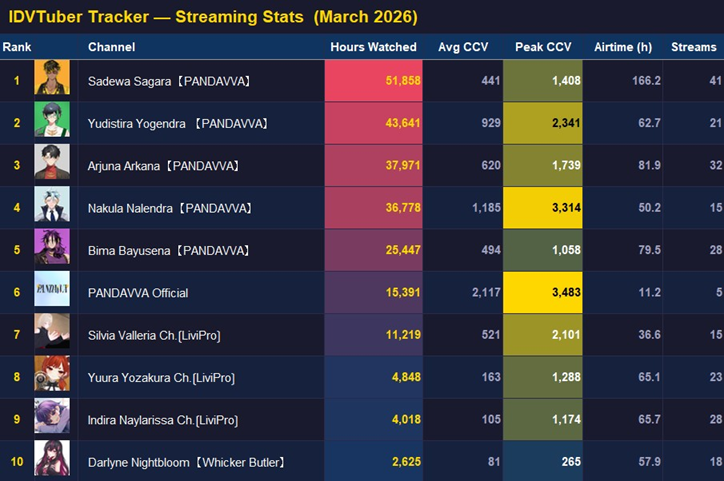Click the peak CCV cell 2,101
This screenshot has height=481, width=724.
click(x=543, y=335)
